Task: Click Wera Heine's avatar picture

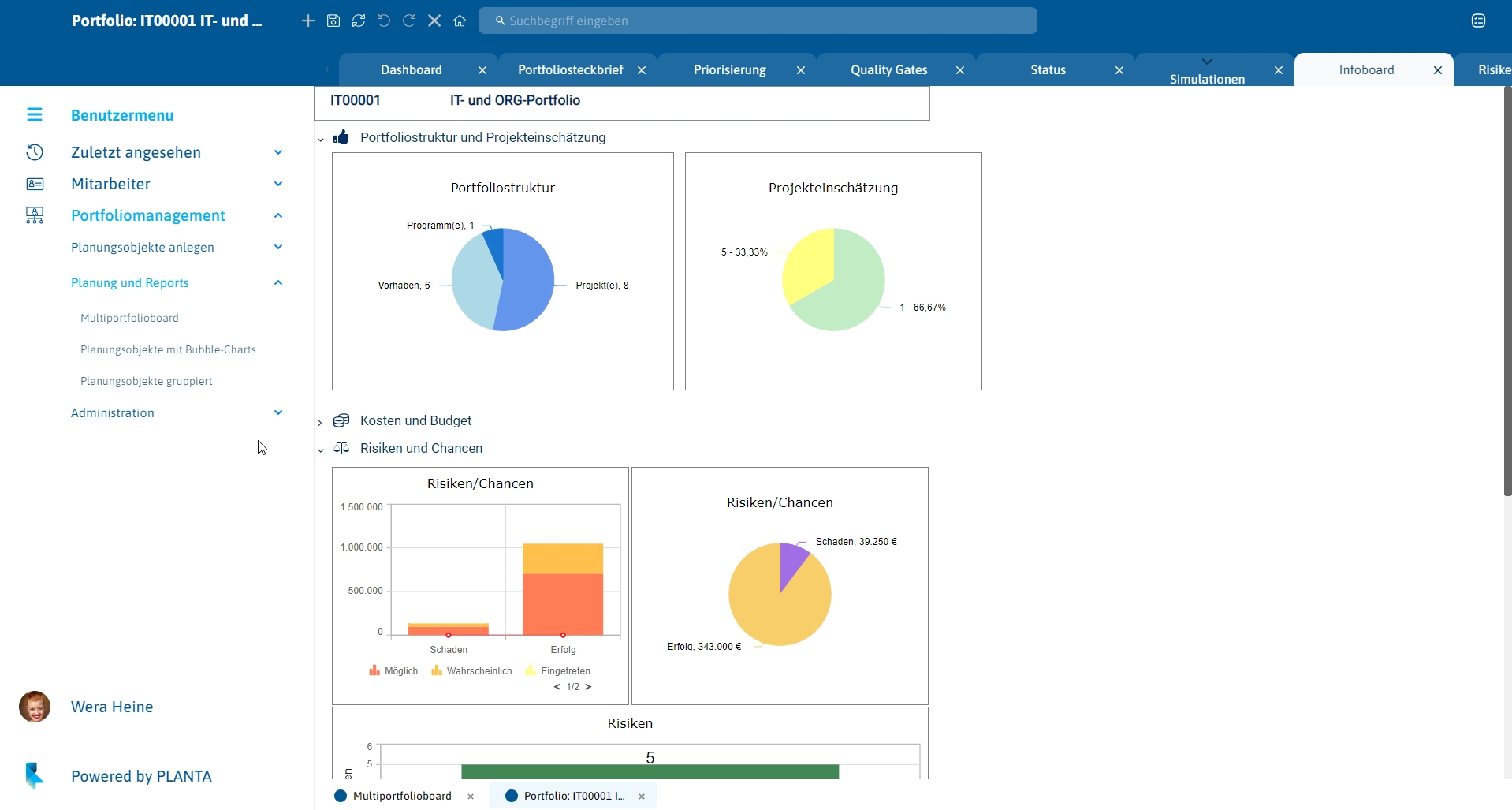Action: pos(35,707)
